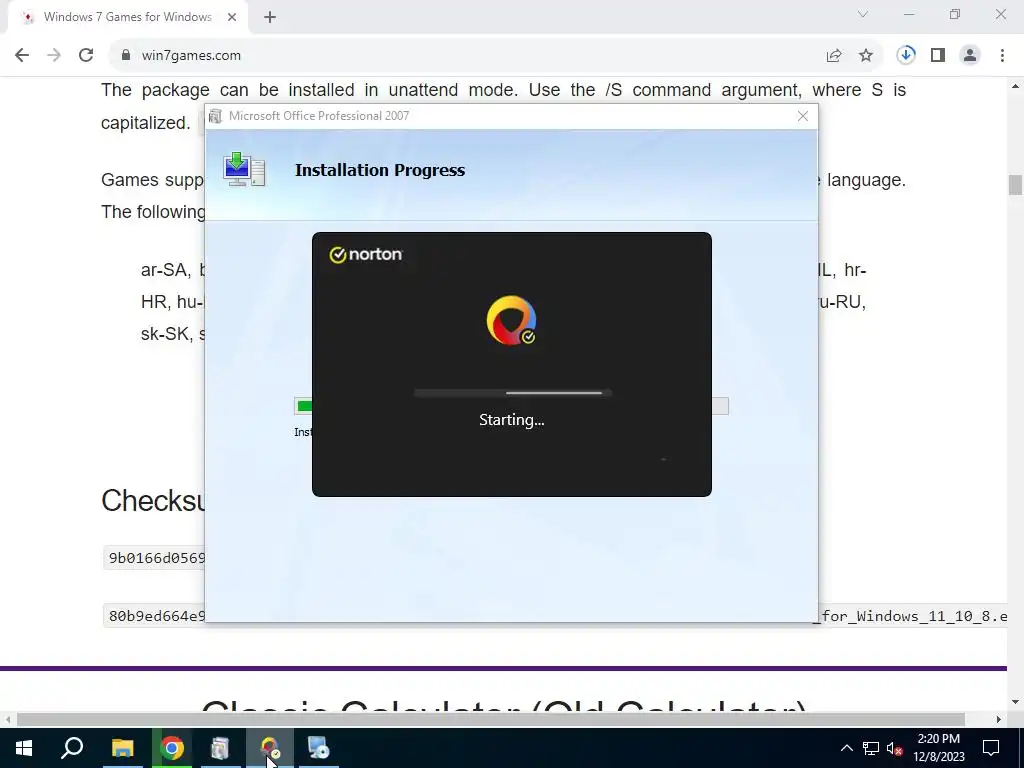The height and width of the screenshot is (768, 1024).
Task: Reload the win7games.com page
Action: [x=86, y=56]
